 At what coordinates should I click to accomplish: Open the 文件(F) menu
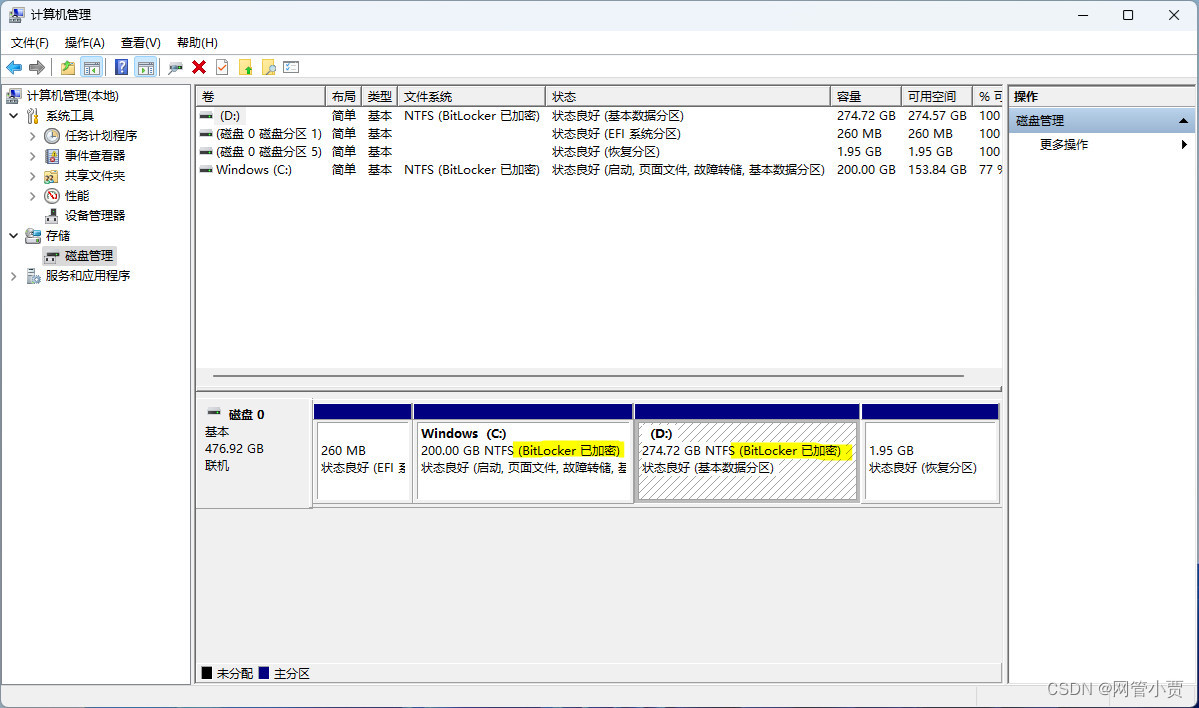(x=30, y=43)
